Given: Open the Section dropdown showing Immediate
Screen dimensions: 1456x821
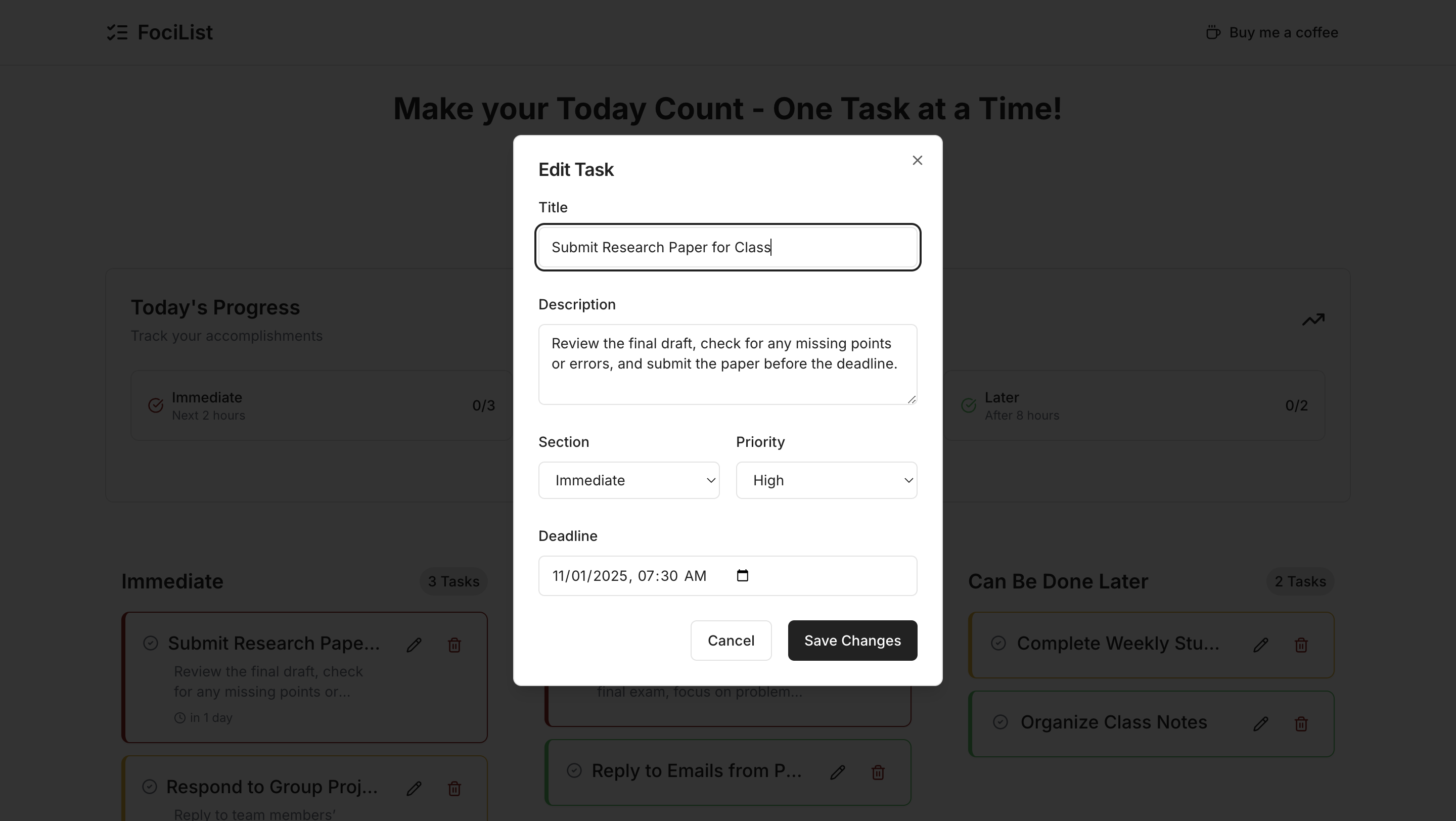Looking at the screenshot, I should click(628, 480).
